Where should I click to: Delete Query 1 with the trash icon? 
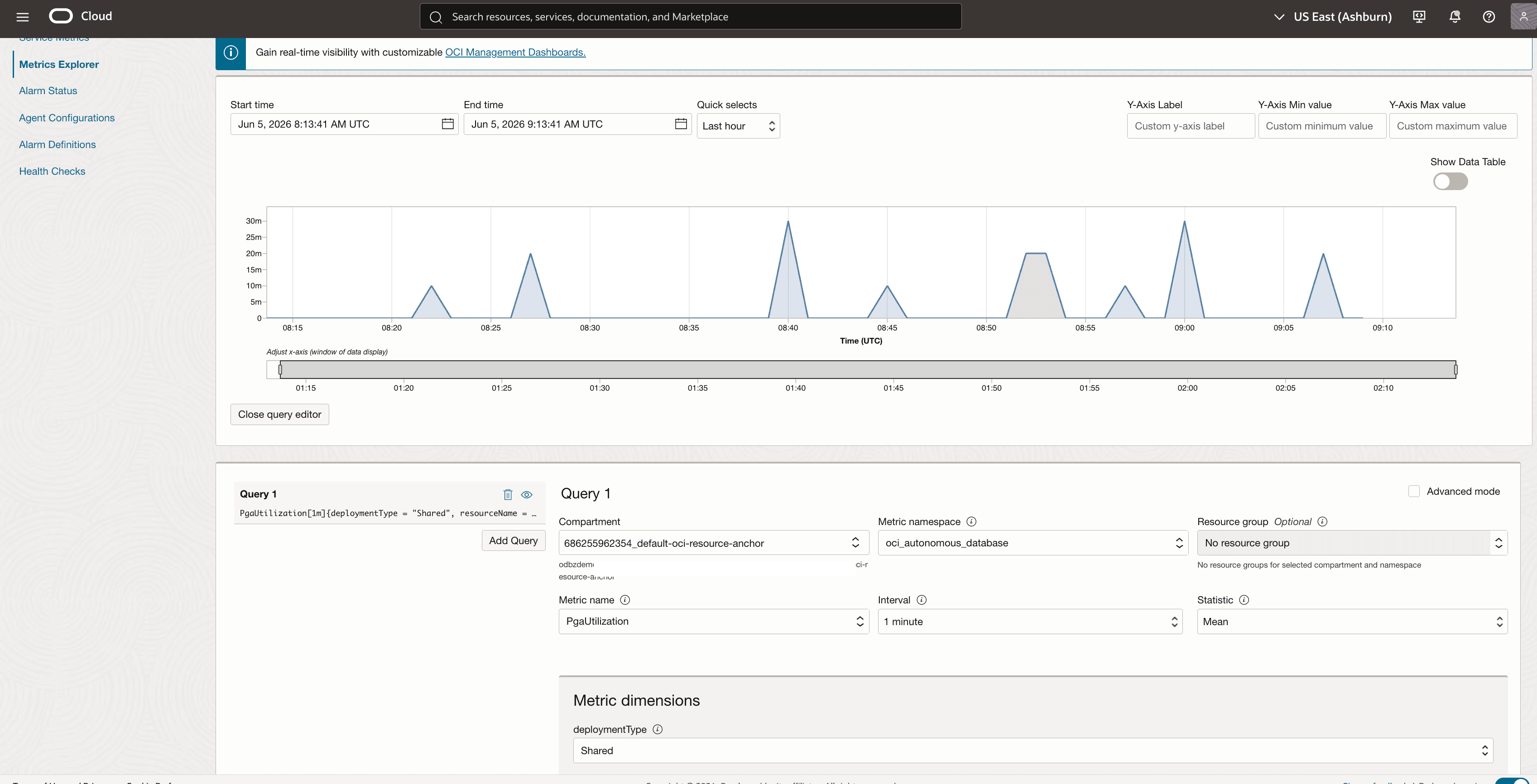(508, 494)
